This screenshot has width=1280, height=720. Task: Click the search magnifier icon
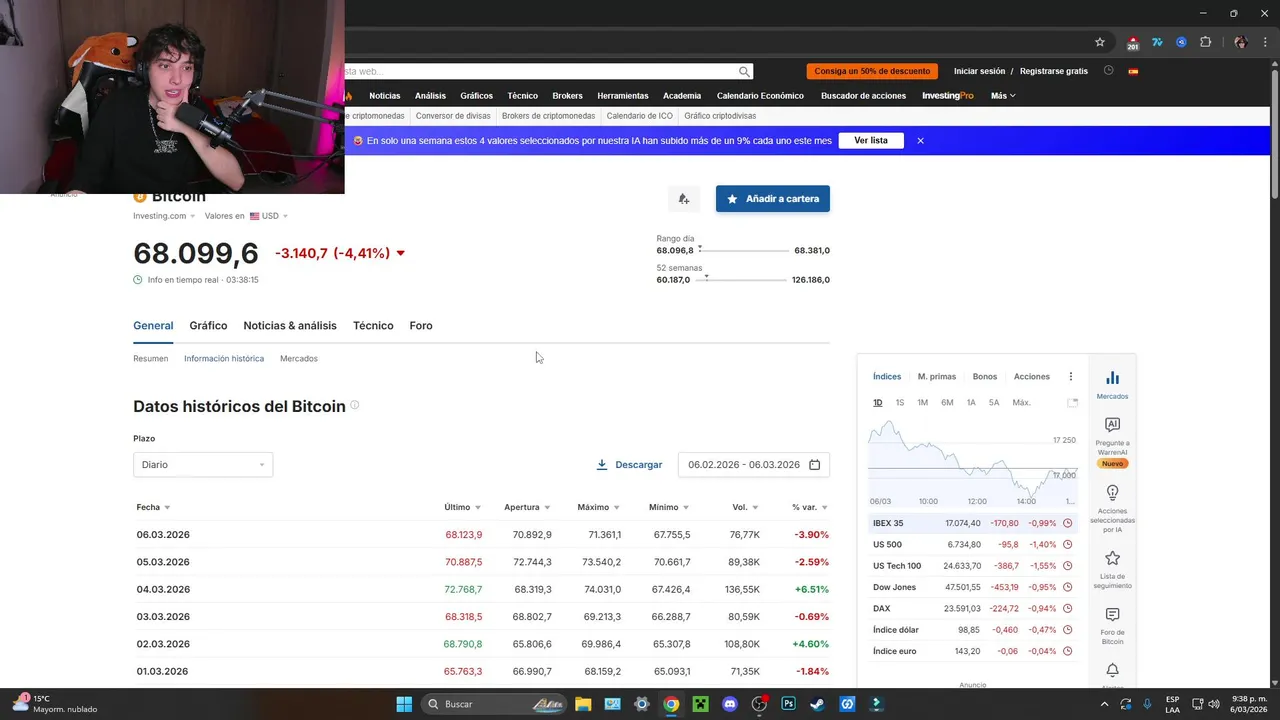744,71
